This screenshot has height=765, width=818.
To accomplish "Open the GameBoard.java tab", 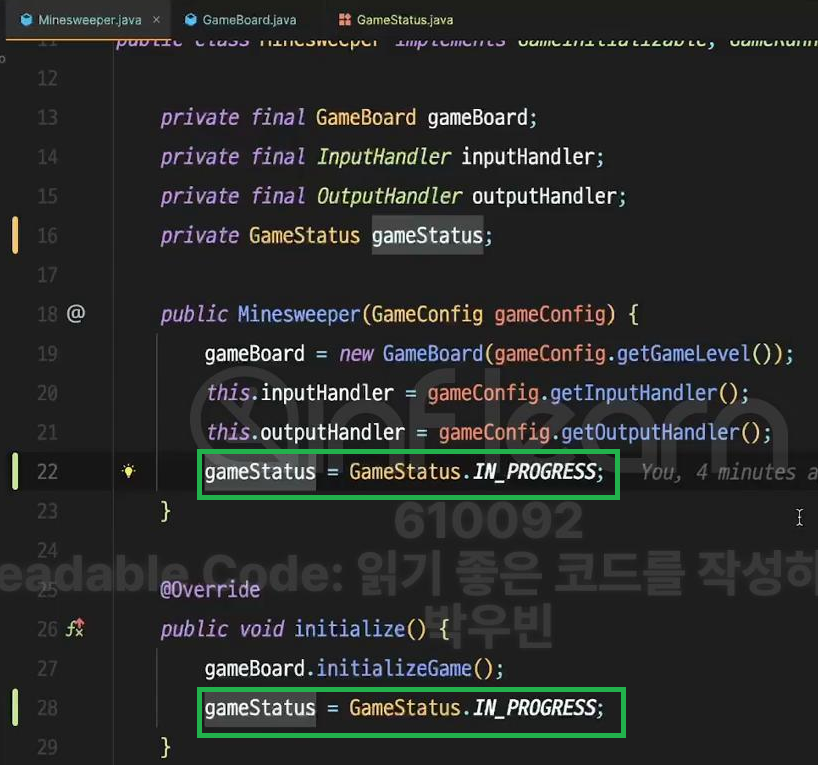I will [x=249, y=20].
